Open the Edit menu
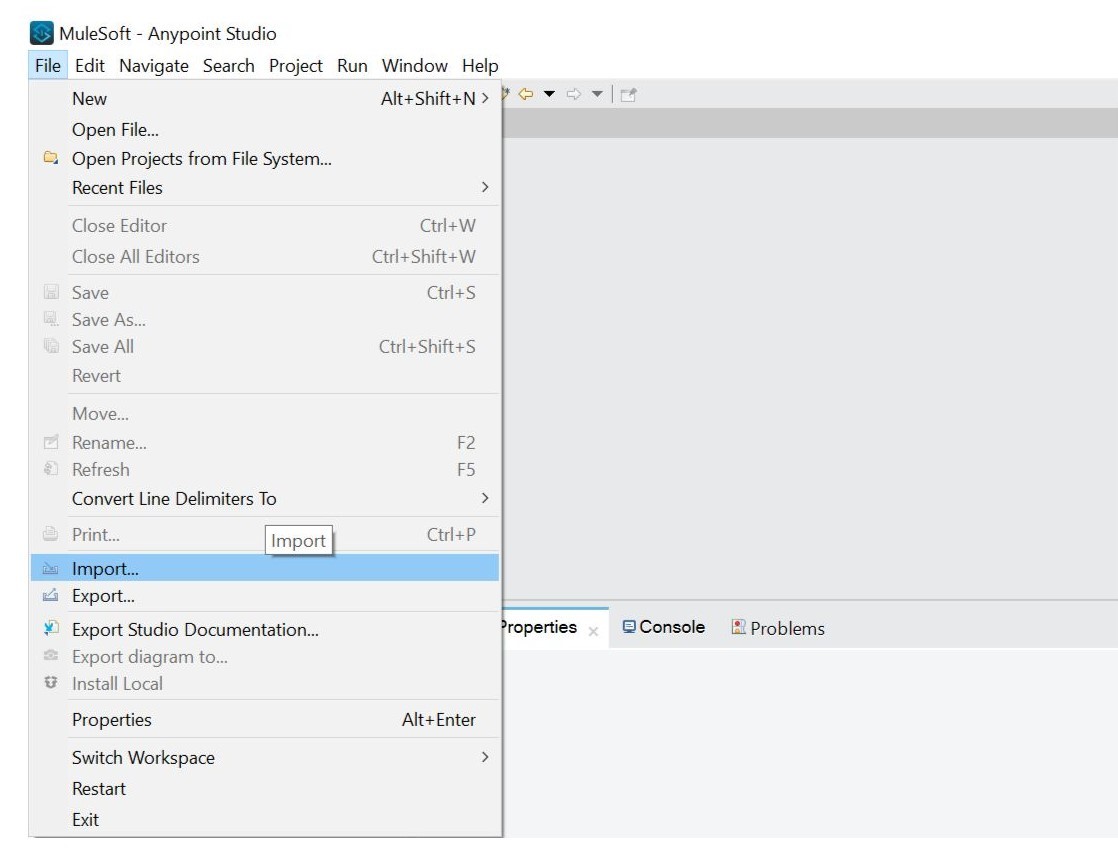 [x=89, y=66]
